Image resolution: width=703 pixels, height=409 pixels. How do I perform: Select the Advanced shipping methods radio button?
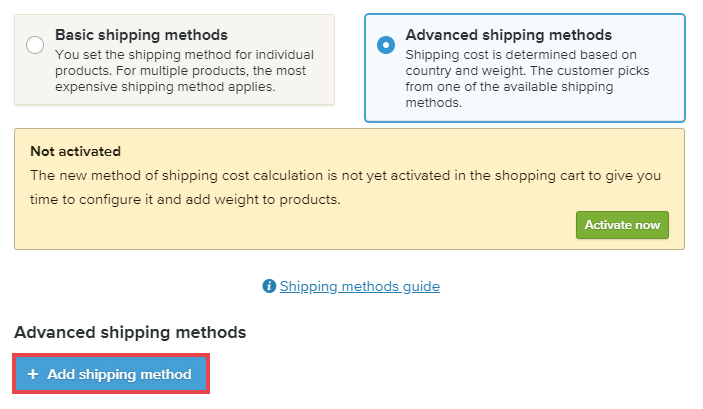[386, 45]
